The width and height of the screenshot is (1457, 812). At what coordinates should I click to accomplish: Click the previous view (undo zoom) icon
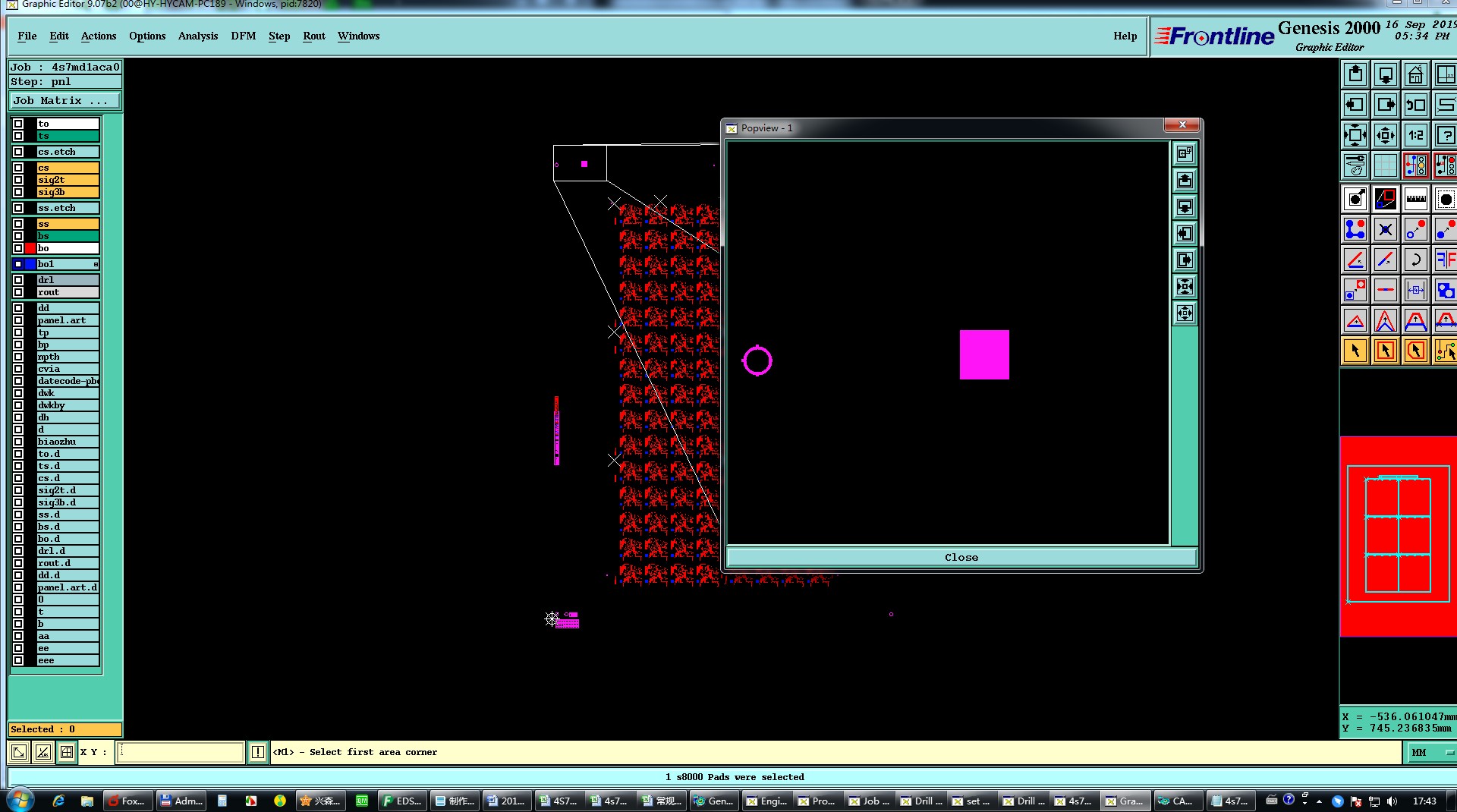coord(1416,105)
